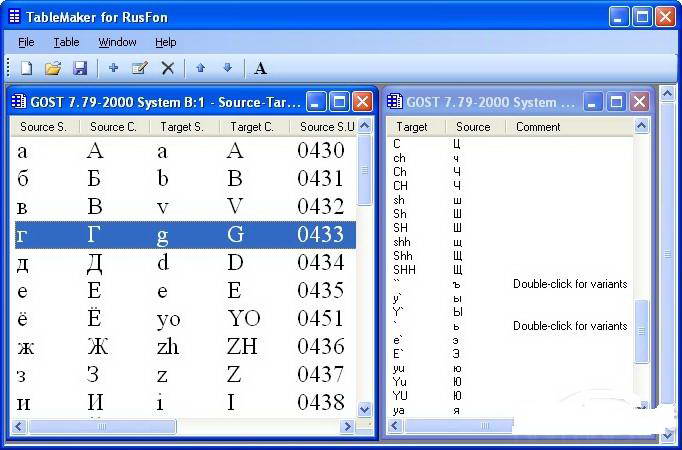Screen dimensions: 682x450
Task: Click the New file toolbar icon
Action: click(27, 68)
